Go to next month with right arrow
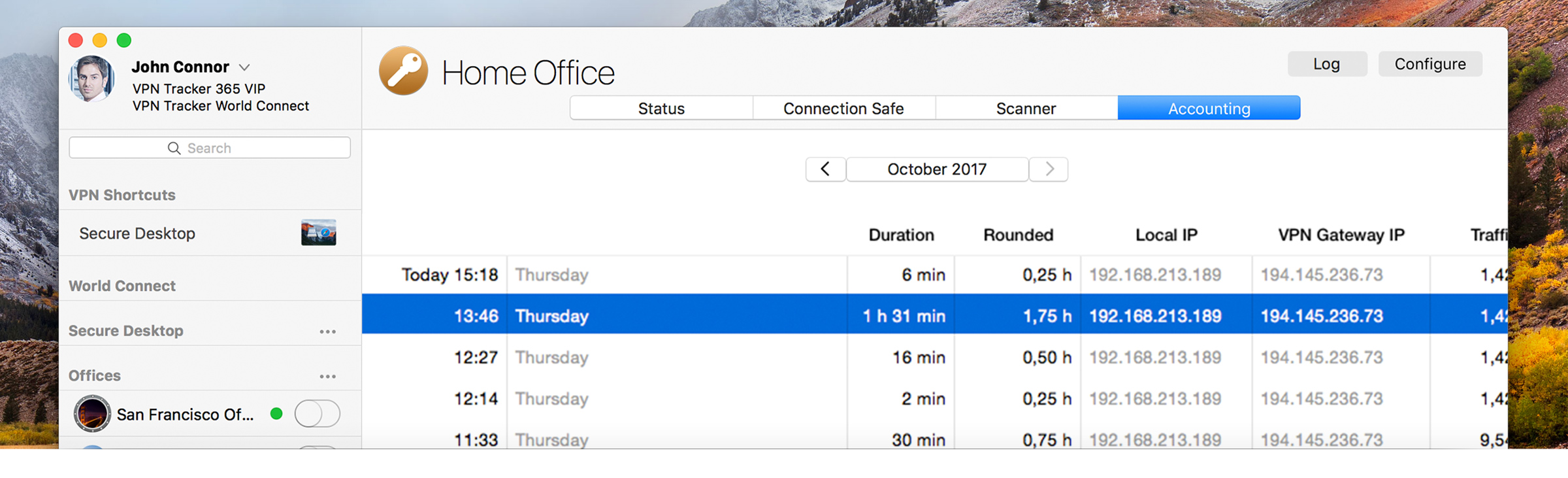This screenshot has height=478, width=1568. click(1049, 169)
